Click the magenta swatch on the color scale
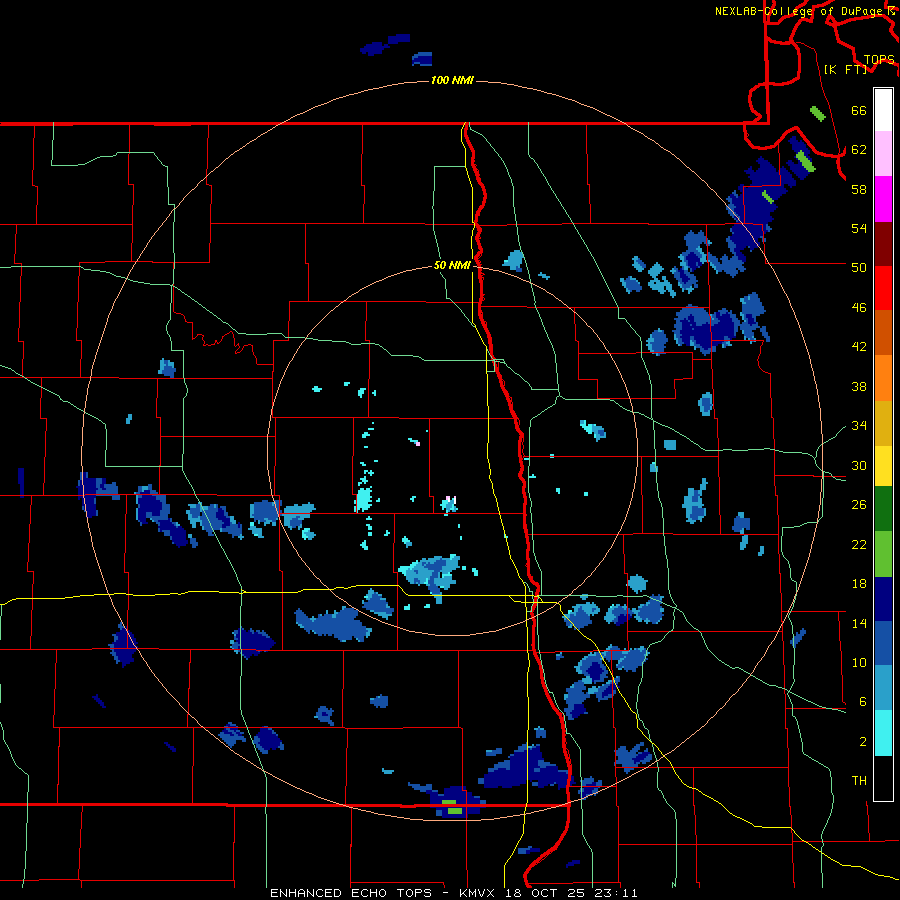This screenshot has width=900, height=900. 883,199
